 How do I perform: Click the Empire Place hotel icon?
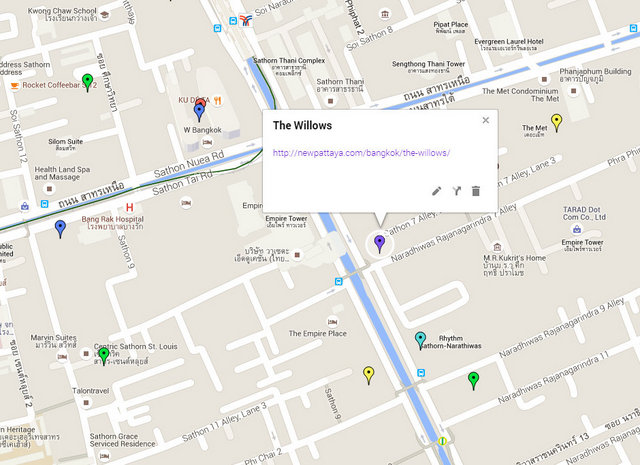pyautogui.click(x=333, y=322)
